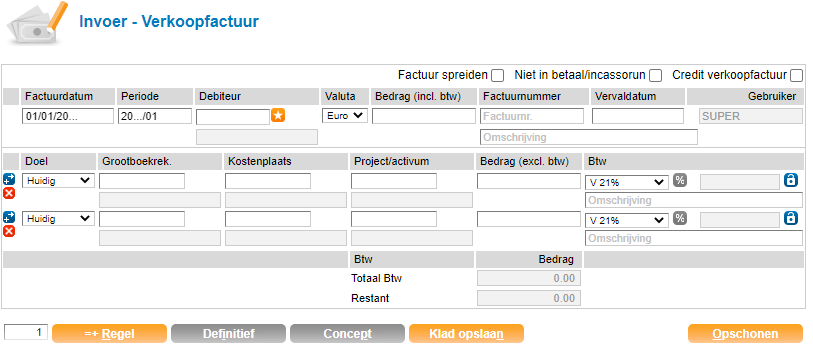Click the Opschonen button
Image resolution: width=813 pixels, height=360 pixels.
[x=745, y=334]
